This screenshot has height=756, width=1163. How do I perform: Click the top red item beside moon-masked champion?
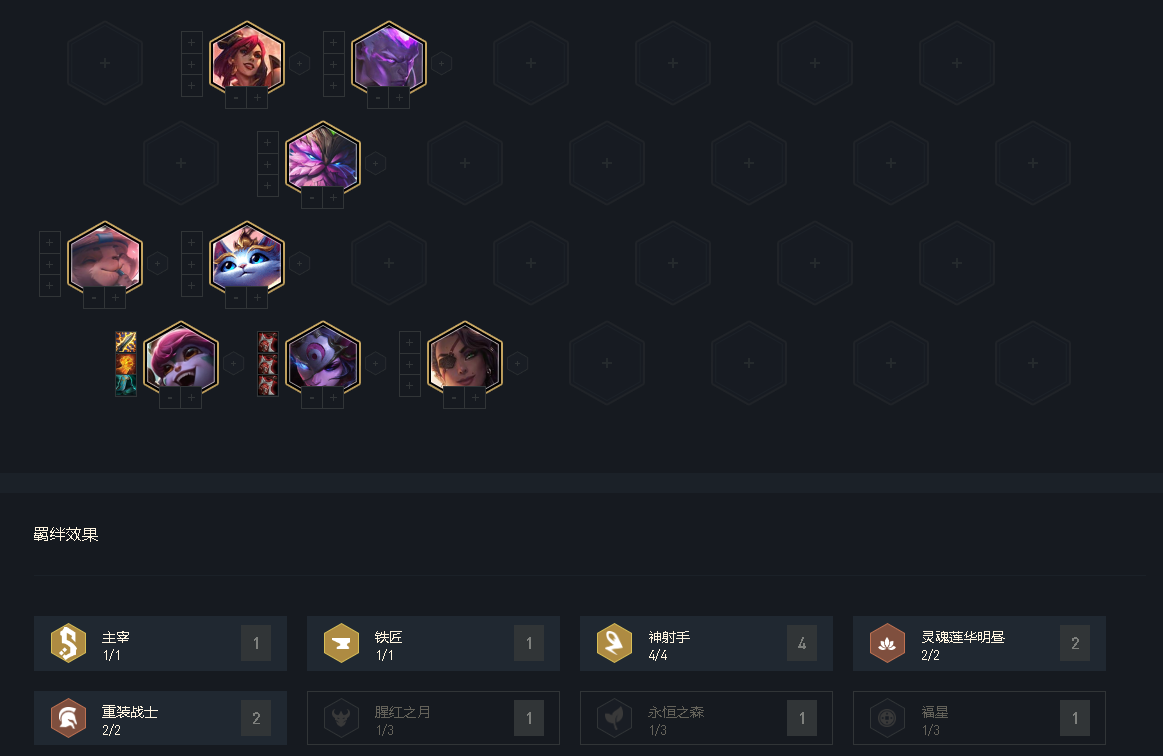[x=268, y=342]
